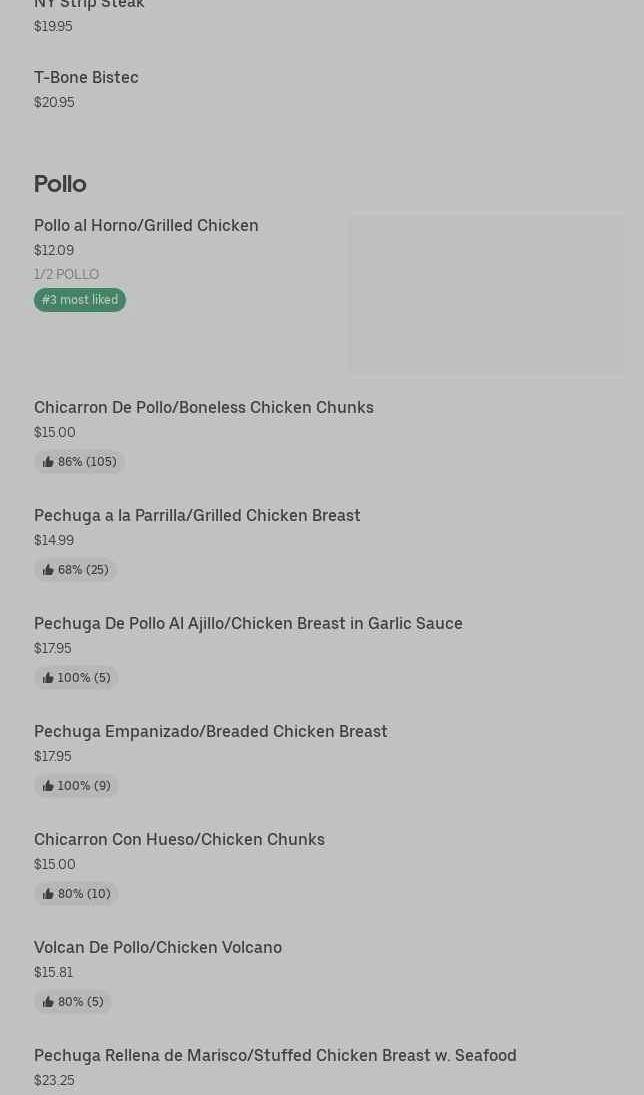Click thumbs-up icon for Pechuga Empanizado
The image size is (644, 1095).
[x=48, y=786]
